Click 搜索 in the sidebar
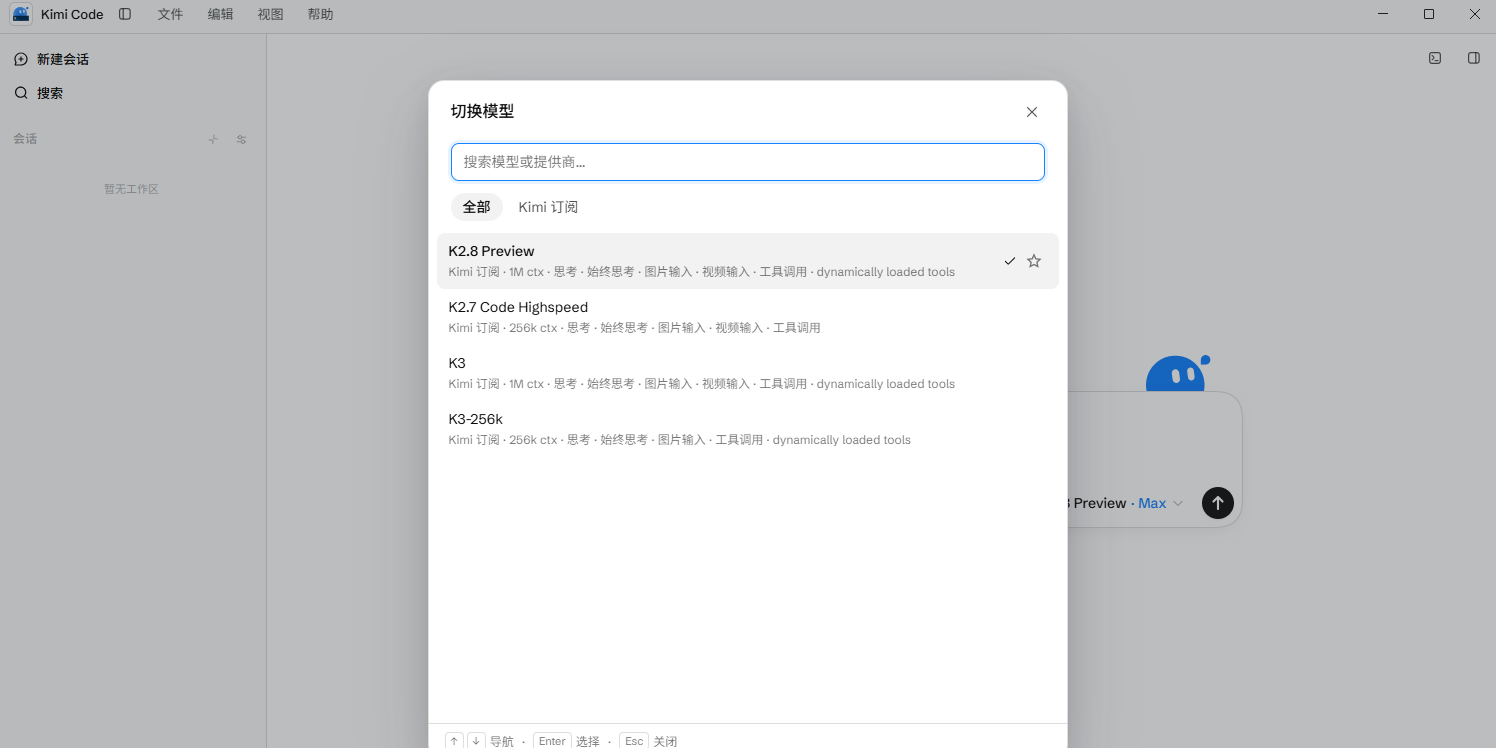1496x748 pixels. click(x=50, y=93)
